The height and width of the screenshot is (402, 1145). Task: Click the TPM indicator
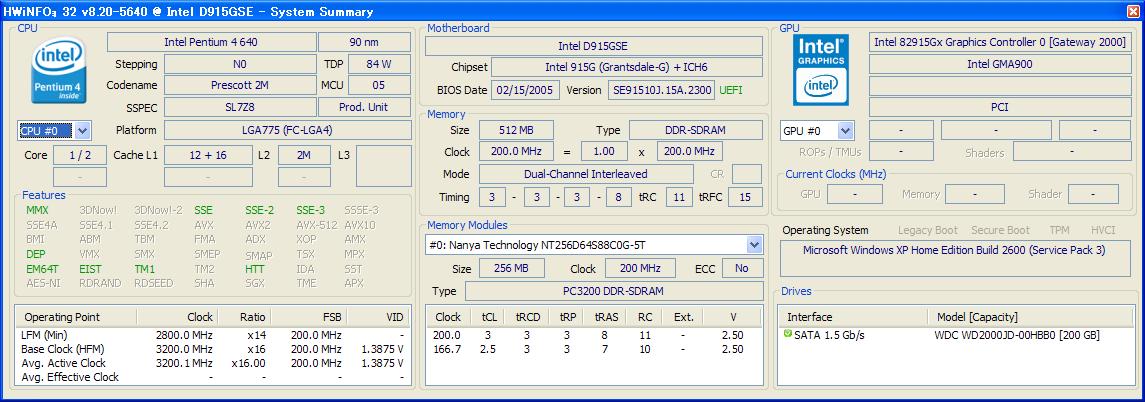click(1059, 231)
